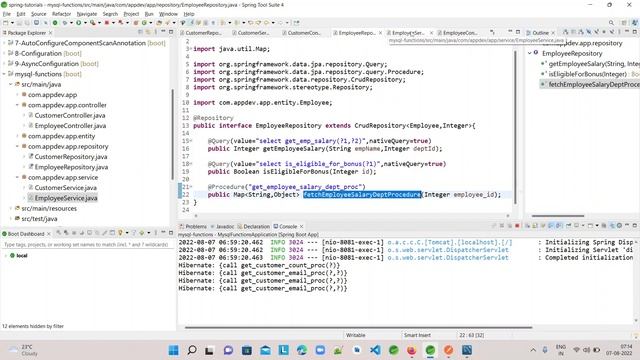The image size is (640, 360).
Task: Expand the local node in Boot Dashboard
Action: 6,256
